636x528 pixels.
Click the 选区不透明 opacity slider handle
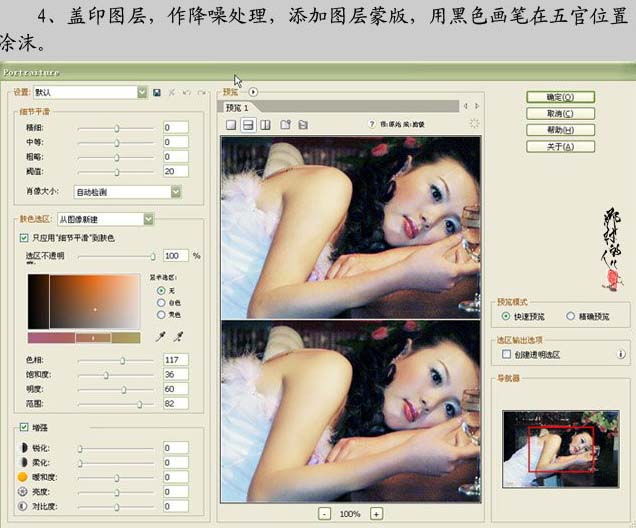[x=153, y=256]
